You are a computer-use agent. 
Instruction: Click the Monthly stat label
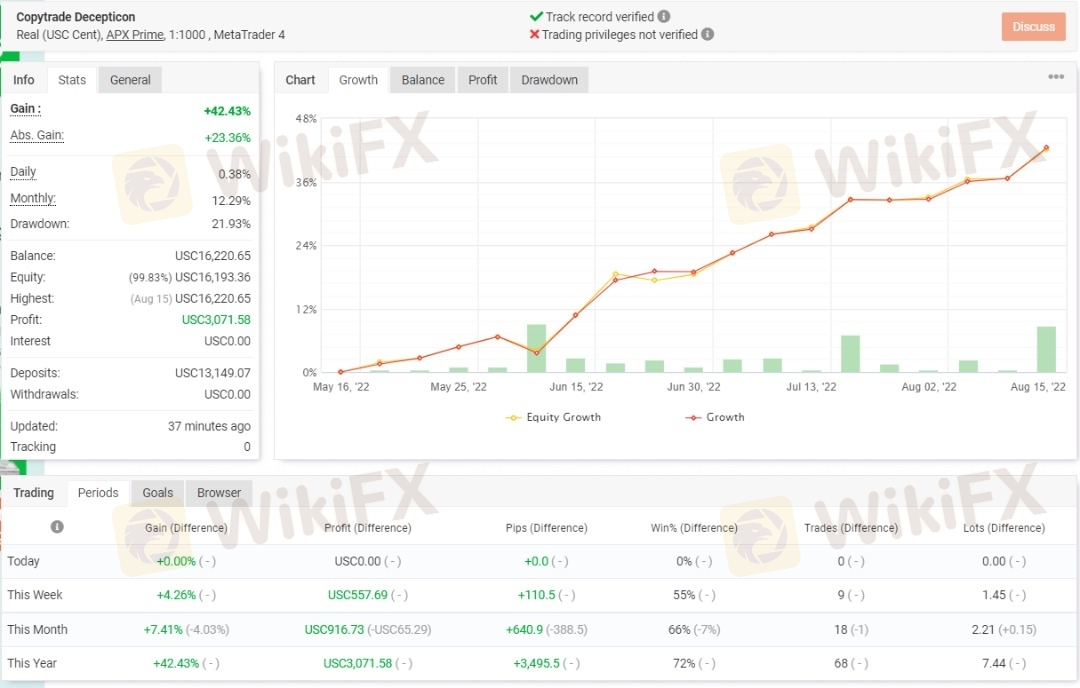(x=33, y=199)
